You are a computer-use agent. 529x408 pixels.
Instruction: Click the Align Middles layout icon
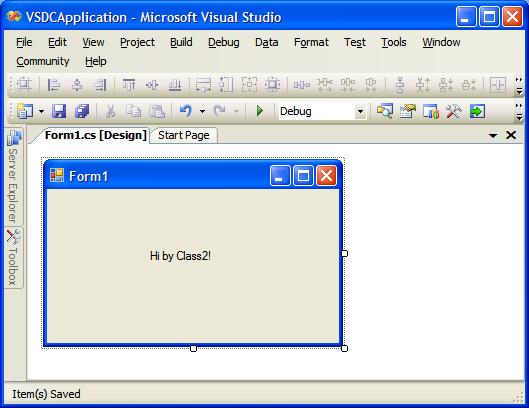point(152,84)
